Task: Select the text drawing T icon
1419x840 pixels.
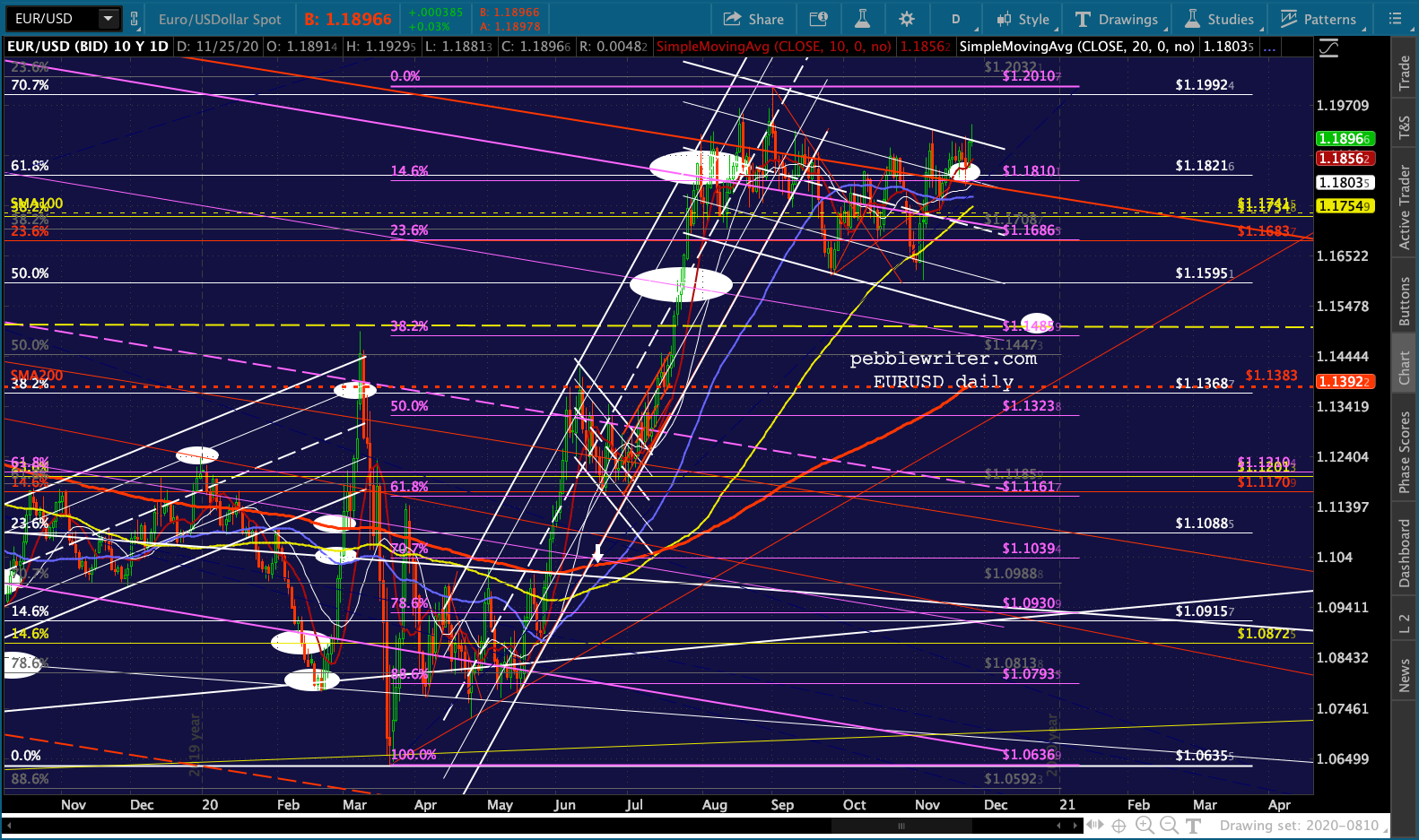Action: pos(1193,826)
